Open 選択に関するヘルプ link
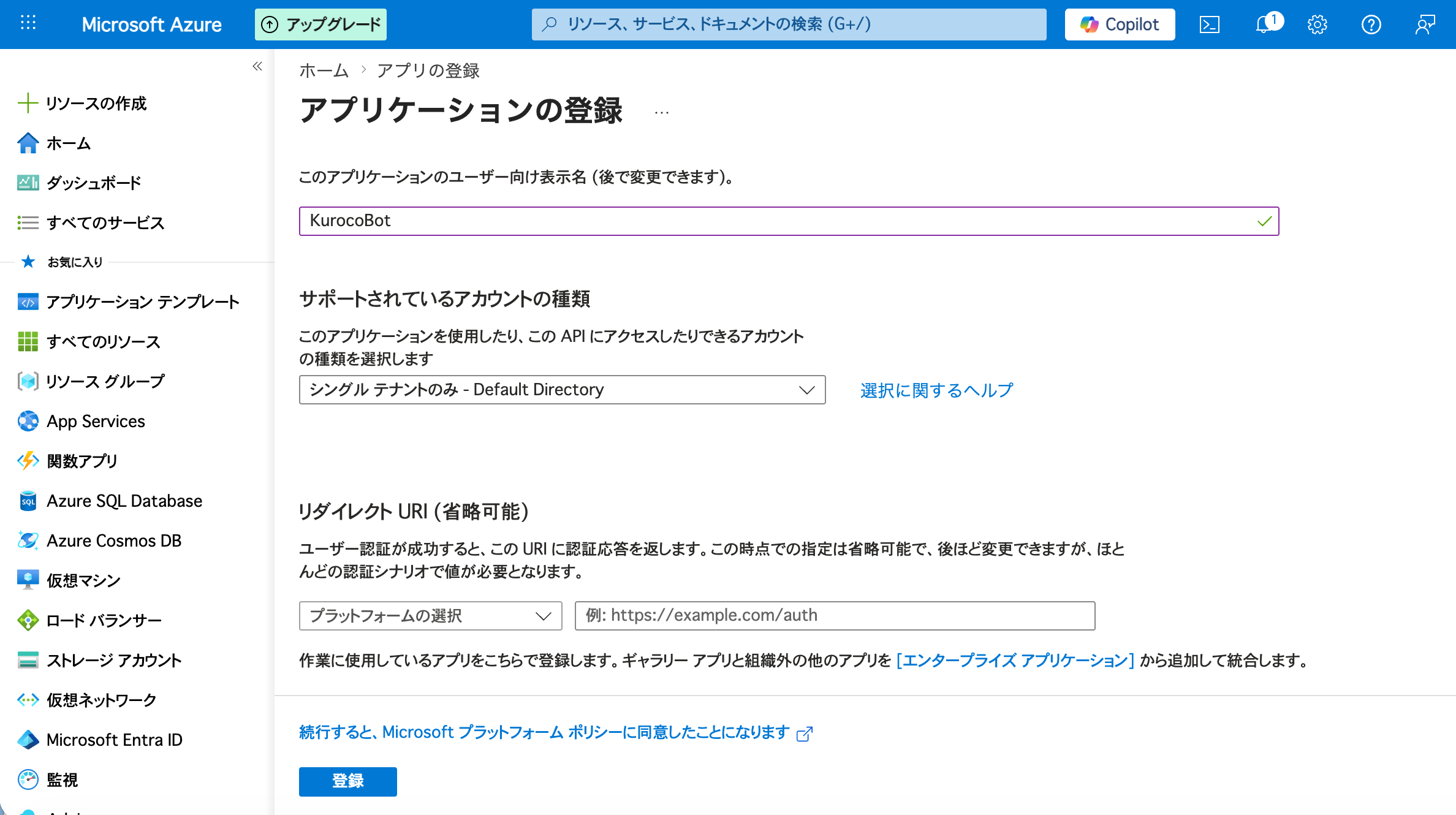The width and height of the screenshot is (1456, 815). [936, 390]
